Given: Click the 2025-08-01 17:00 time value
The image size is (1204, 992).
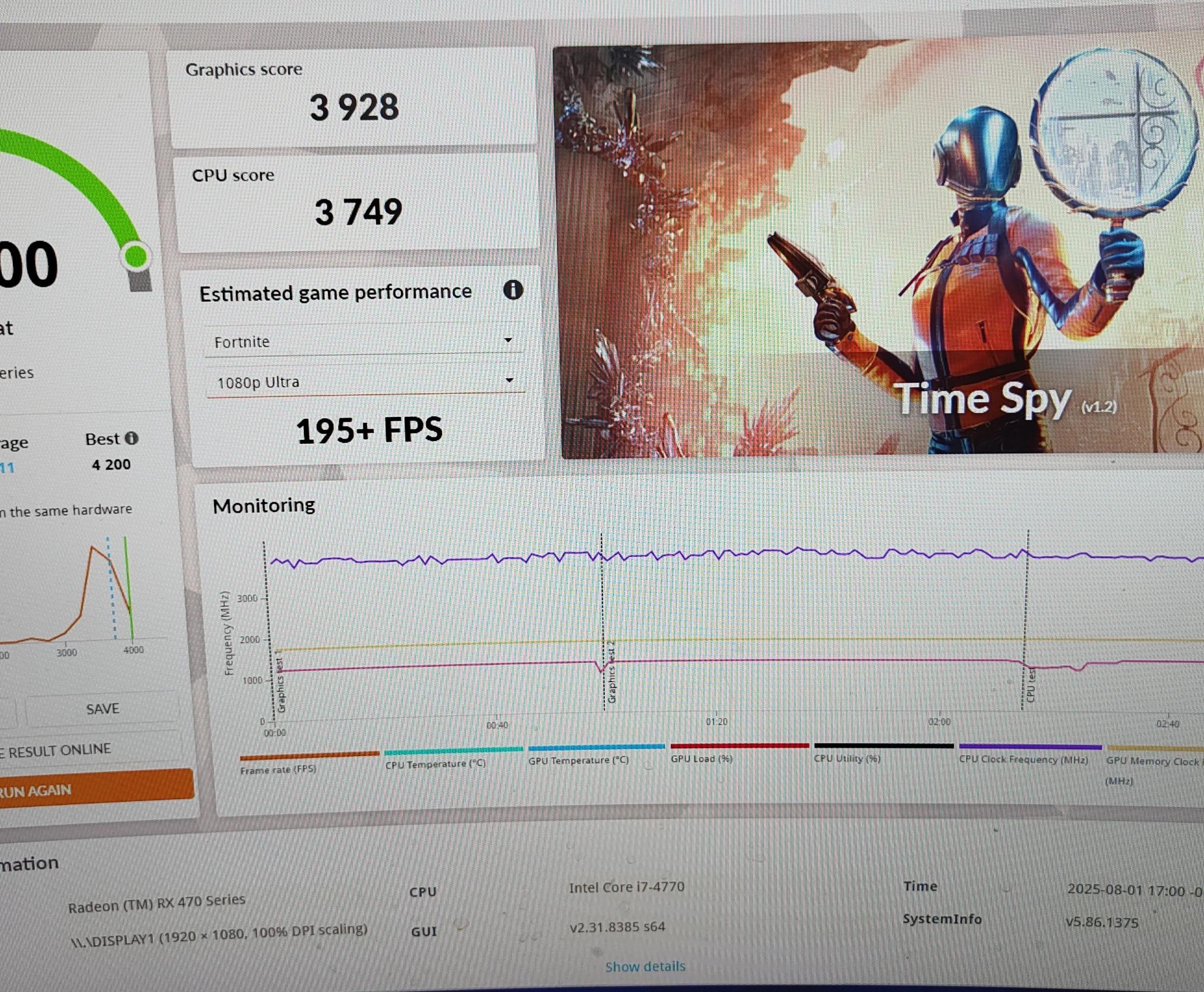Looking at the screenshot, I should tap(1135, 890).
